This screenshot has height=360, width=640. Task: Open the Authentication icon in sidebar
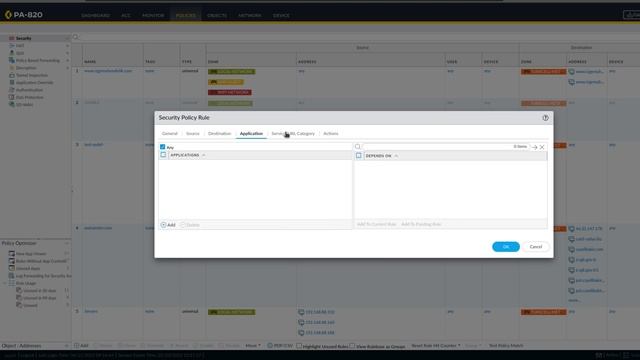(11, 90)
